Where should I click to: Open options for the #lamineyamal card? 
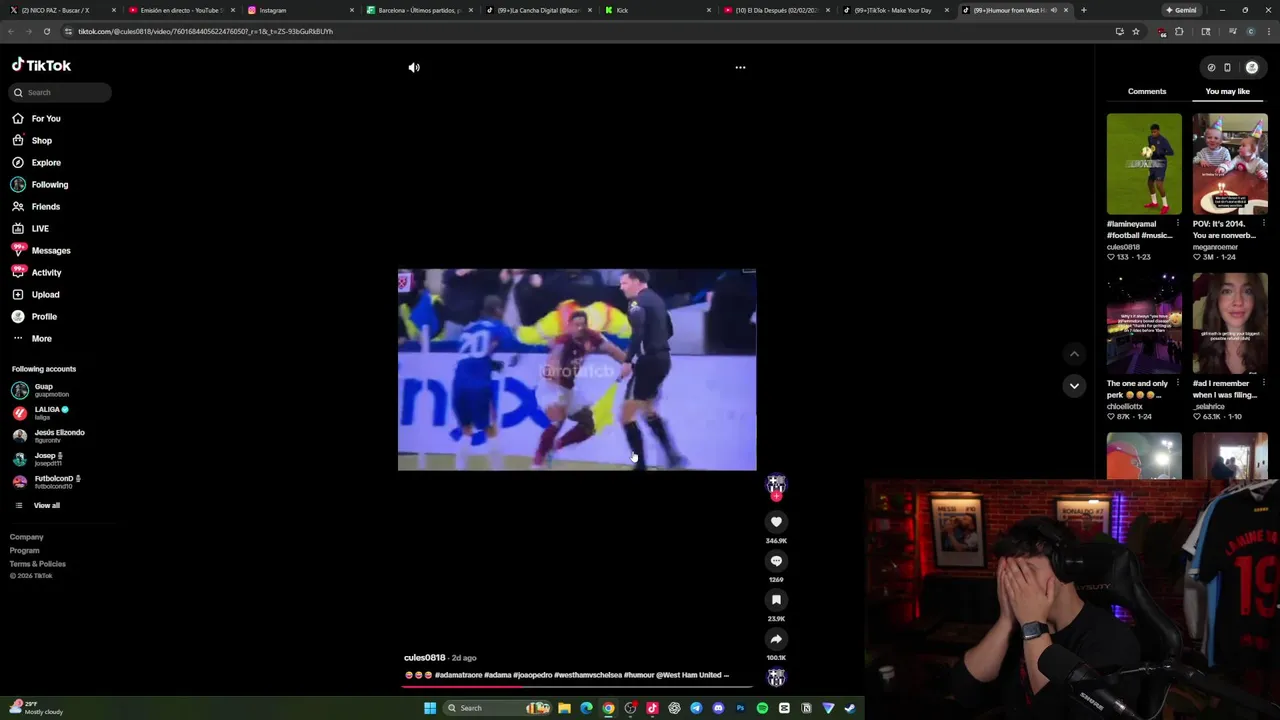(1177, 224)
